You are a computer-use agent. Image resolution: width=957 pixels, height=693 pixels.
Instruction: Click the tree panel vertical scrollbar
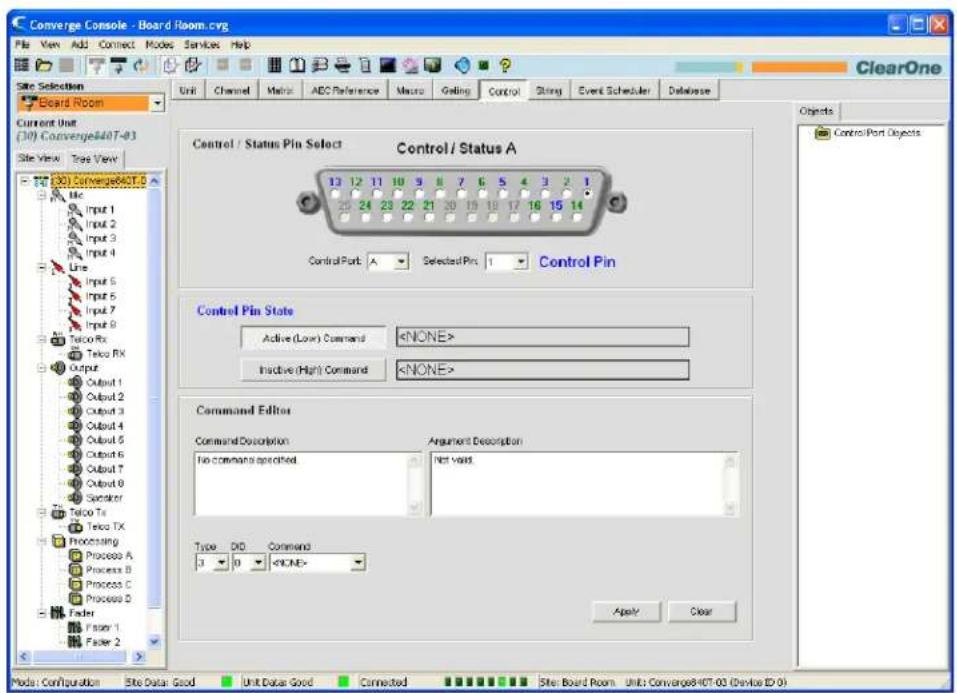coord(154,410)
